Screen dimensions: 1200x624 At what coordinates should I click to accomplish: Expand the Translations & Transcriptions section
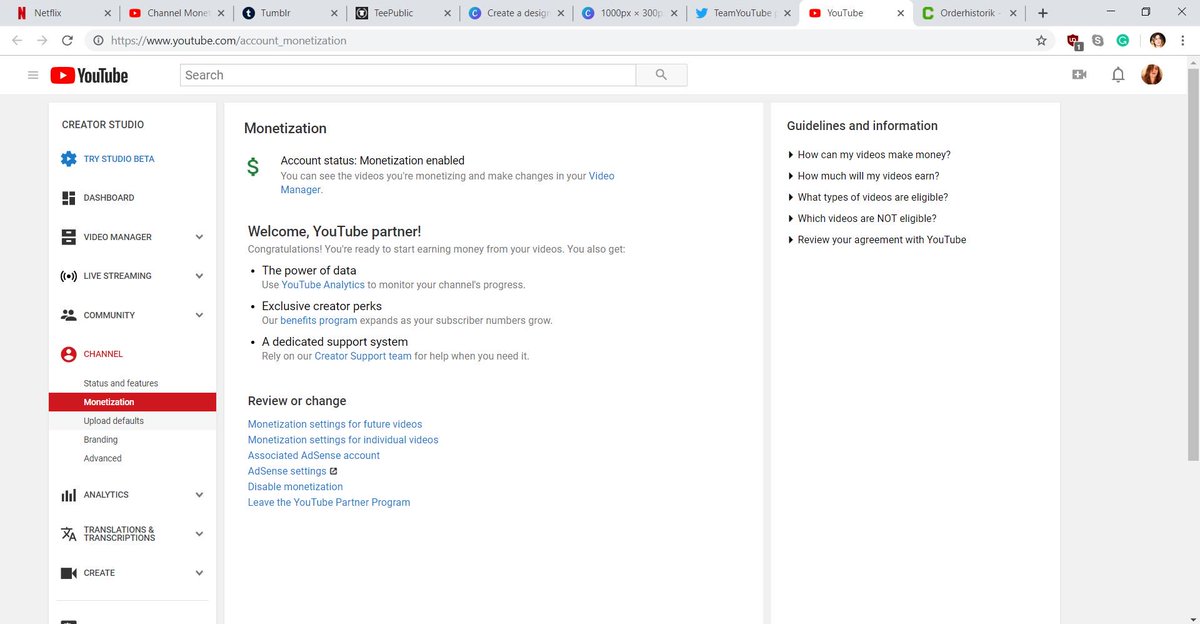tap(199, 534)
